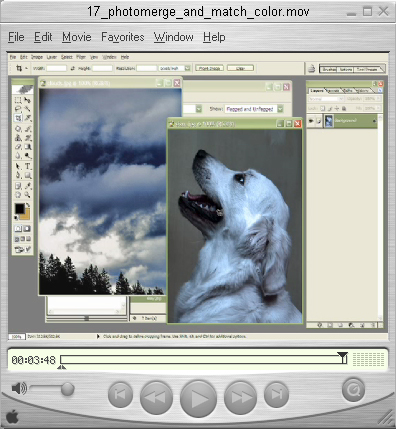Switch to the Channels tab
The image size is (396, 429).
(x=333, y=91)
